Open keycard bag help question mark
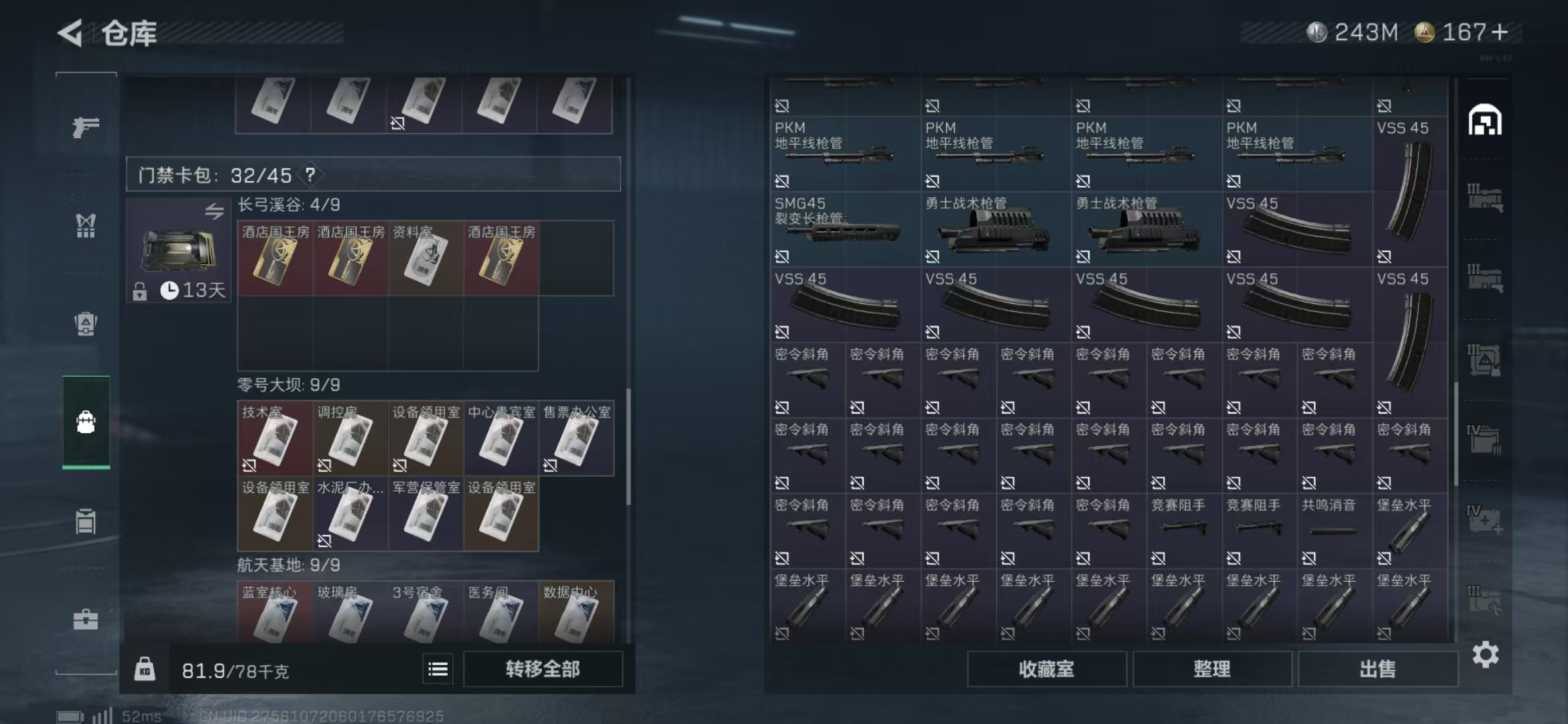 coord(310,175)
